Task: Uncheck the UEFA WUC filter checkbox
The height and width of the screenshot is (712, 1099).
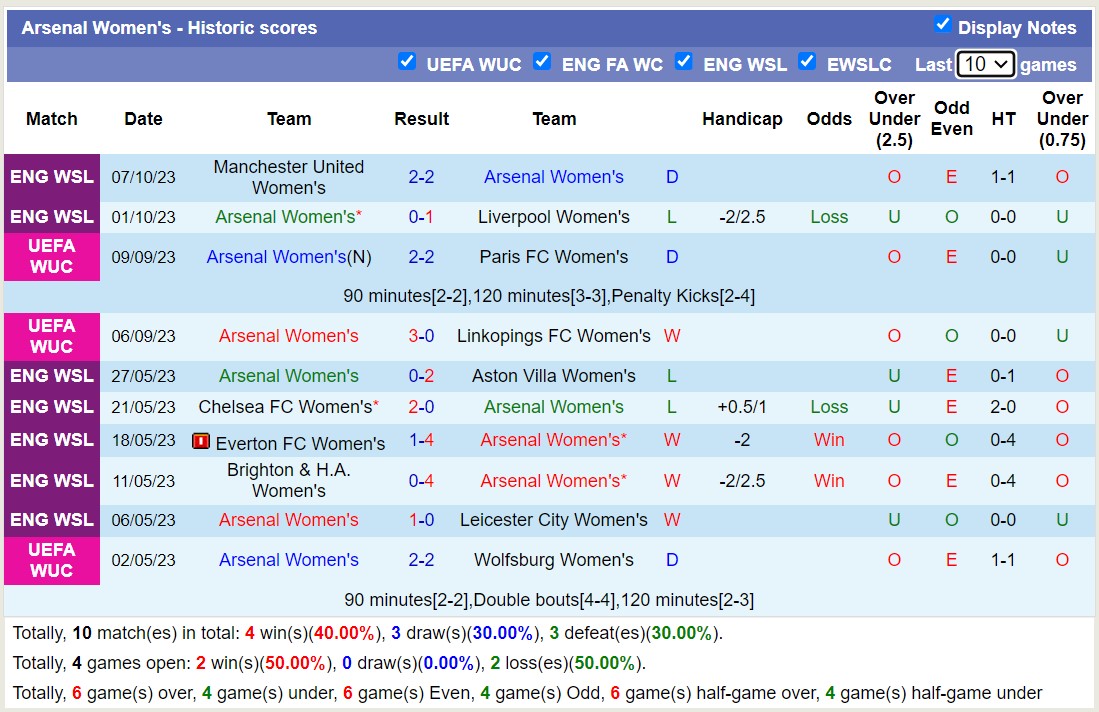Action: coord(407,61)
